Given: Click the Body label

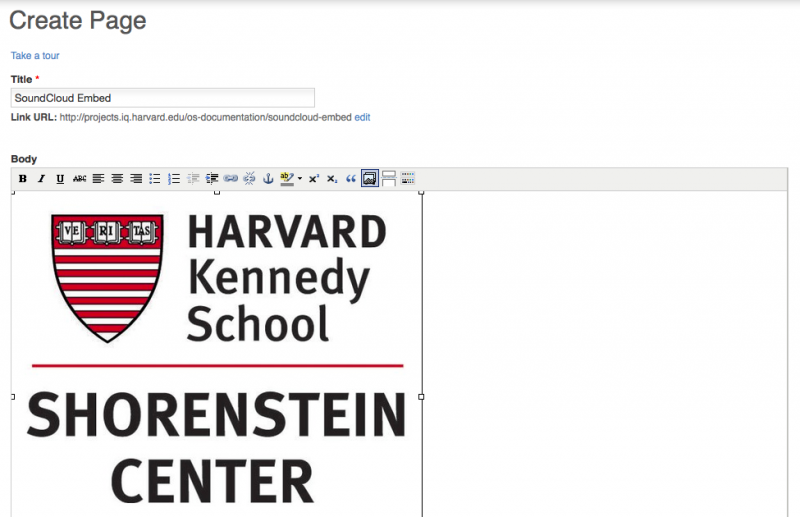Looking at the screenshot, I should pyautogui.click(x=24, y=159).
